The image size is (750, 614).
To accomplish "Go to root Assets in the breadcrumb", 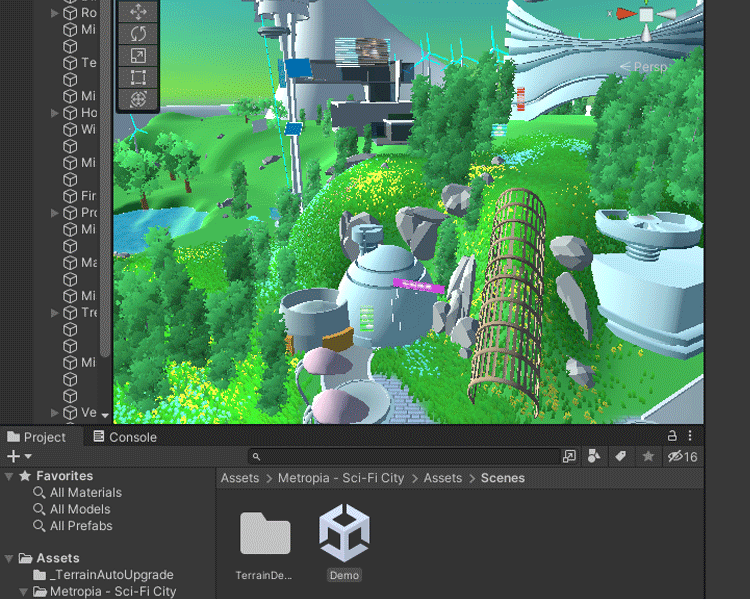I will tap(240, 478).
